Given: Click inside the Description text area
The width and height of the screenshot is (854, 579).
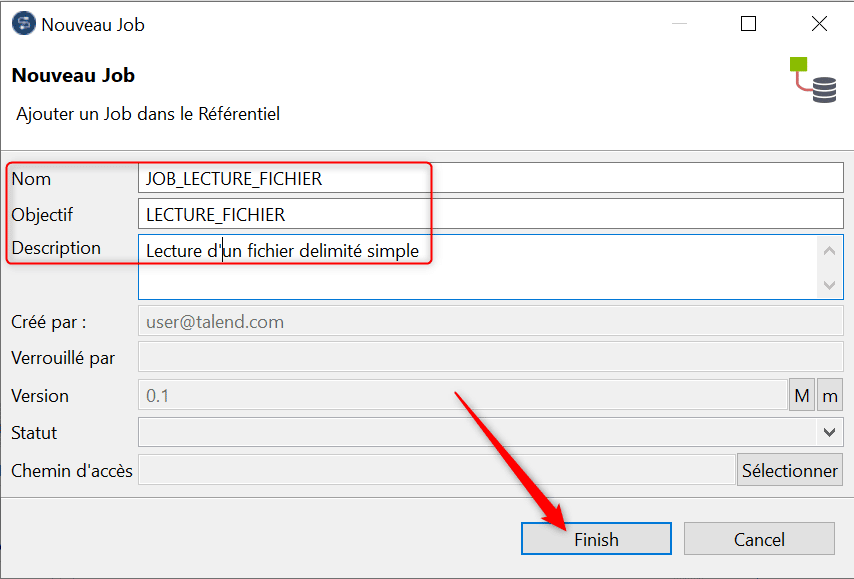Looking at the screenshot, I should tap(477, 267).
